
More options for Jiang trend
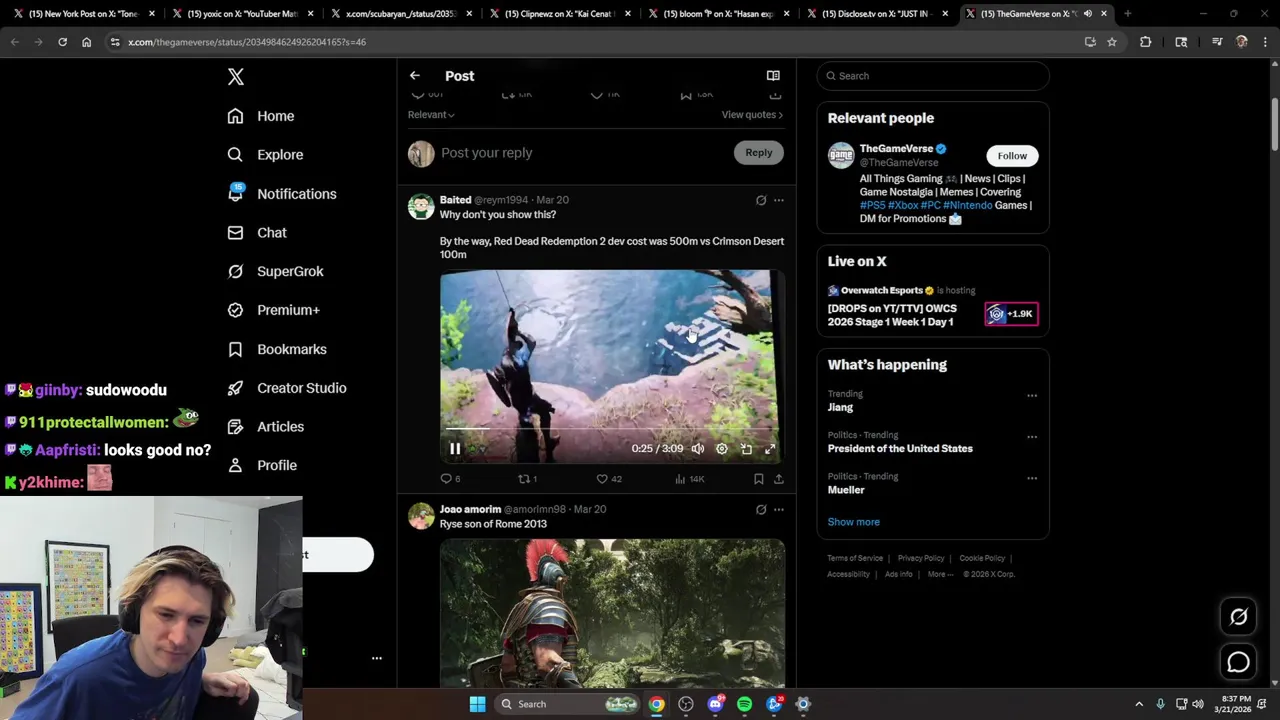click(1032, 396)
